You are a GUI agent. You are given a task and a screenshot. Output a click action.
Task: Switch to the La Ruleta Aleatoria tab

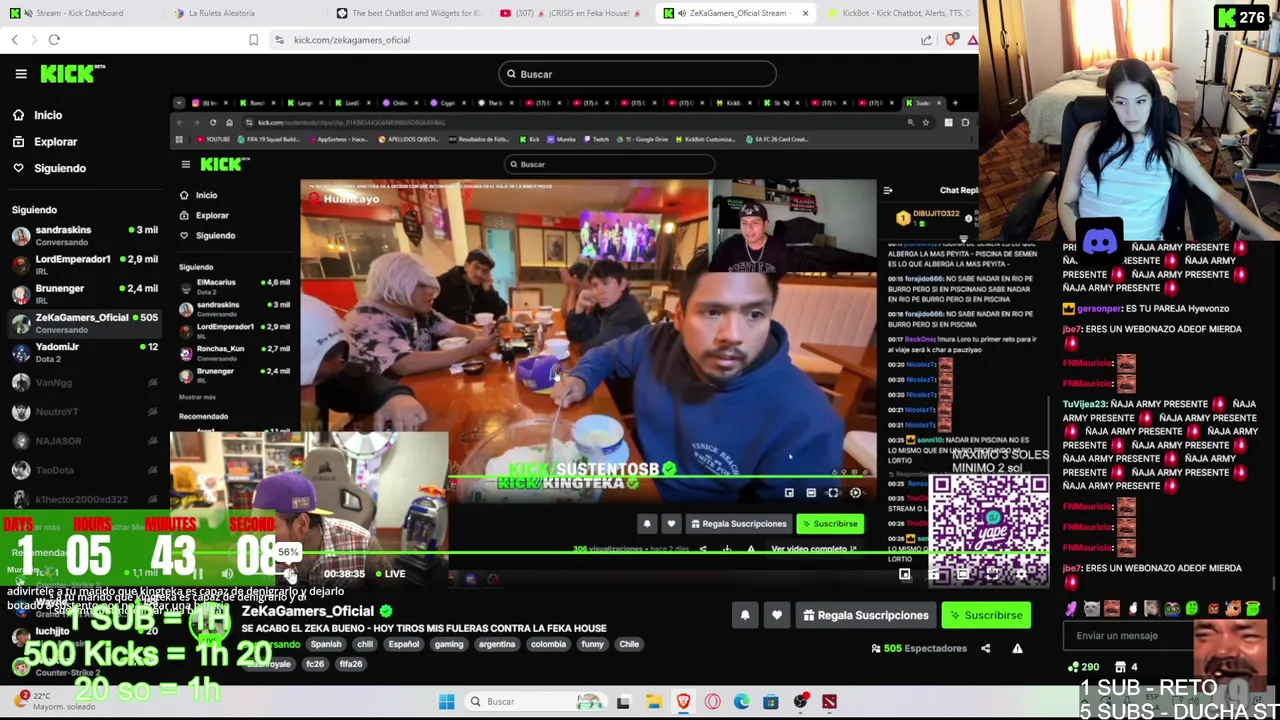[241, 13]
